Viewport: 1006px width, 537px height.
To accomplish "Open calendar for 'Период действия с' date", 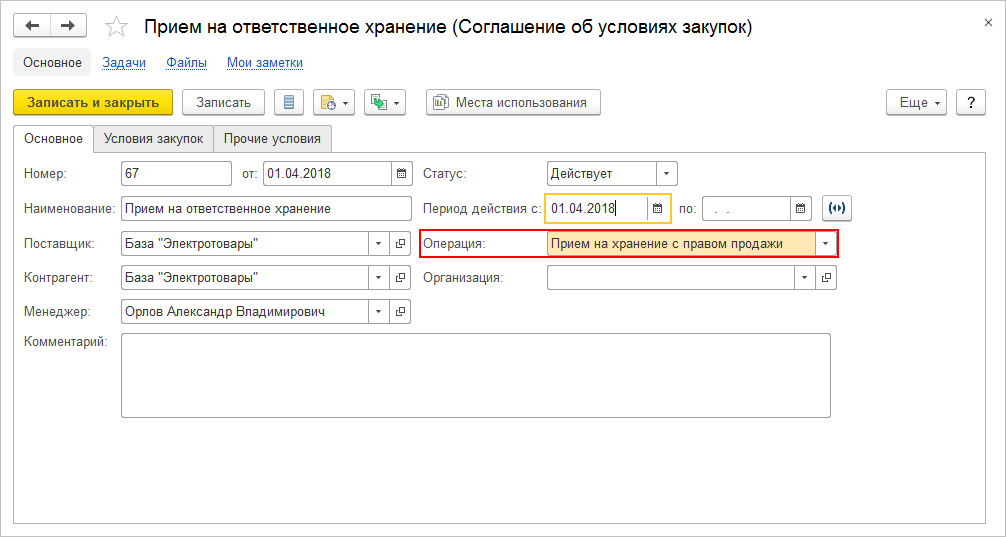I will [658, 208].
